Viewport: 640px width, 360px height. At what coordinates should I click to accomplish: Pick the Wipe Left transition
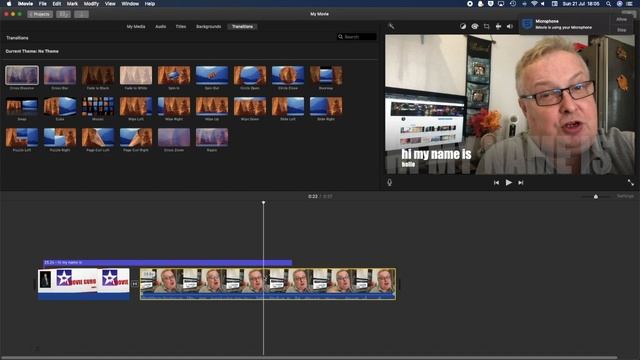[x=136, y=107]
